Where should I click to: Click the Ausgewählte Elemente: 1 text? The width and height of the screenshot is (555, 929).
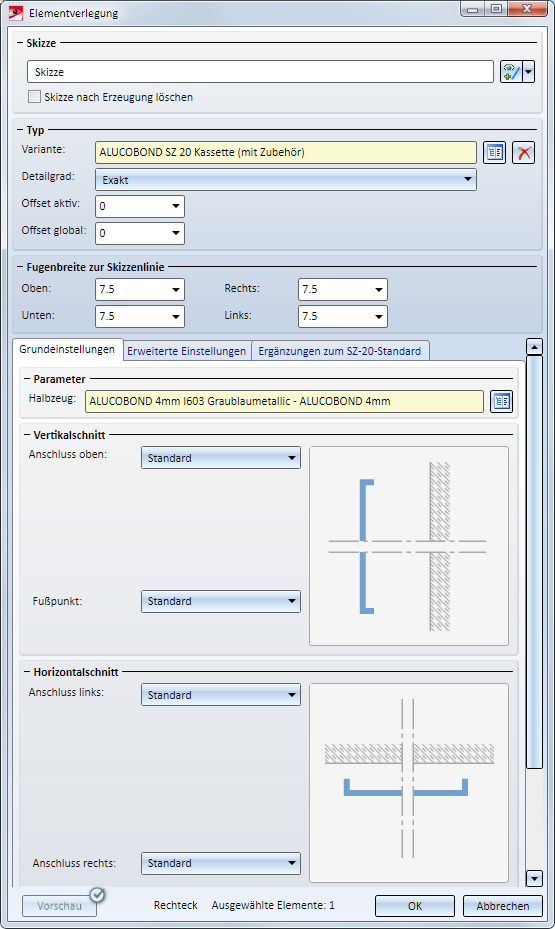coord(273,905)
